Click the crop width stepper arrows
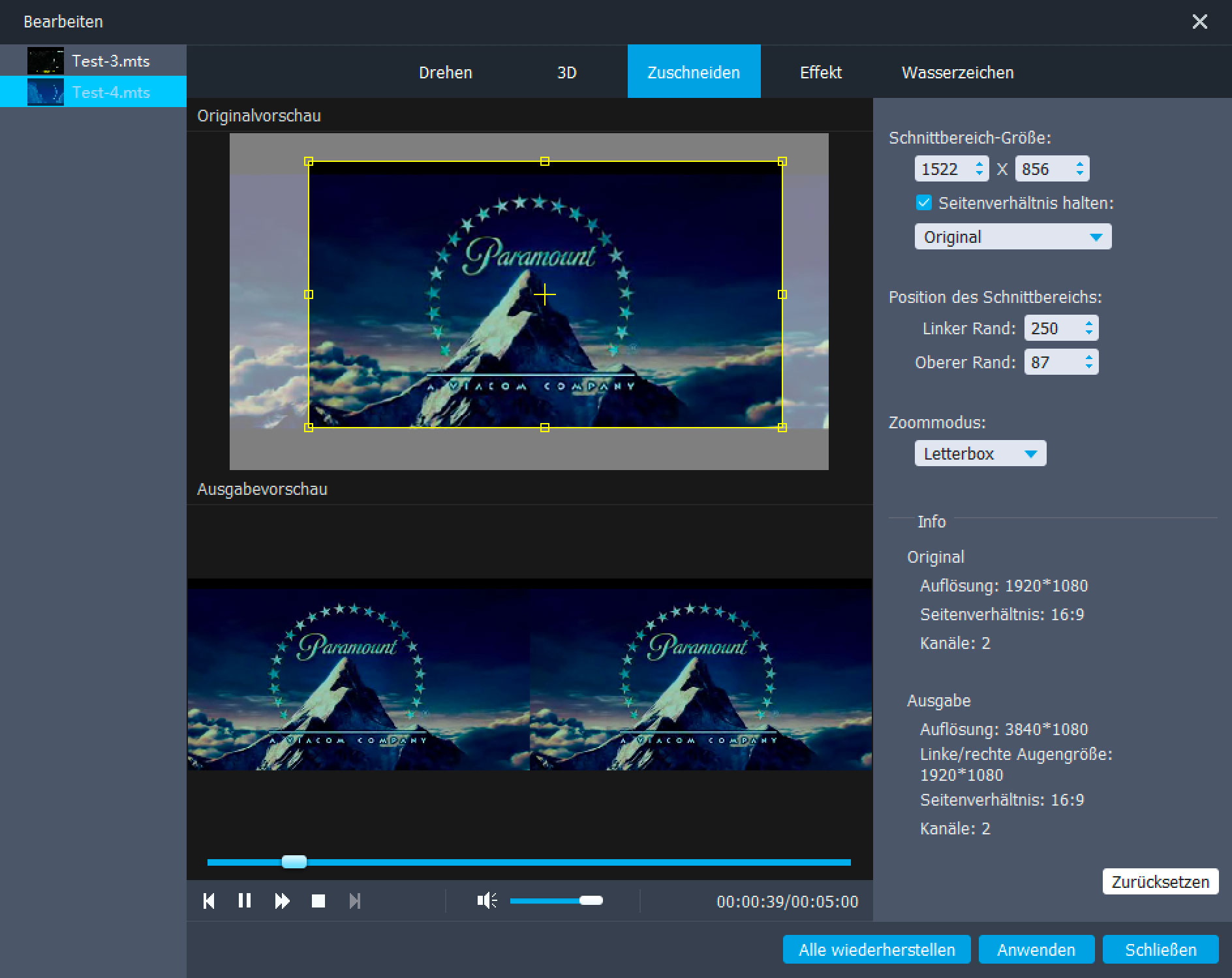Screen dimensions: 1232x978 click(979, 168)
